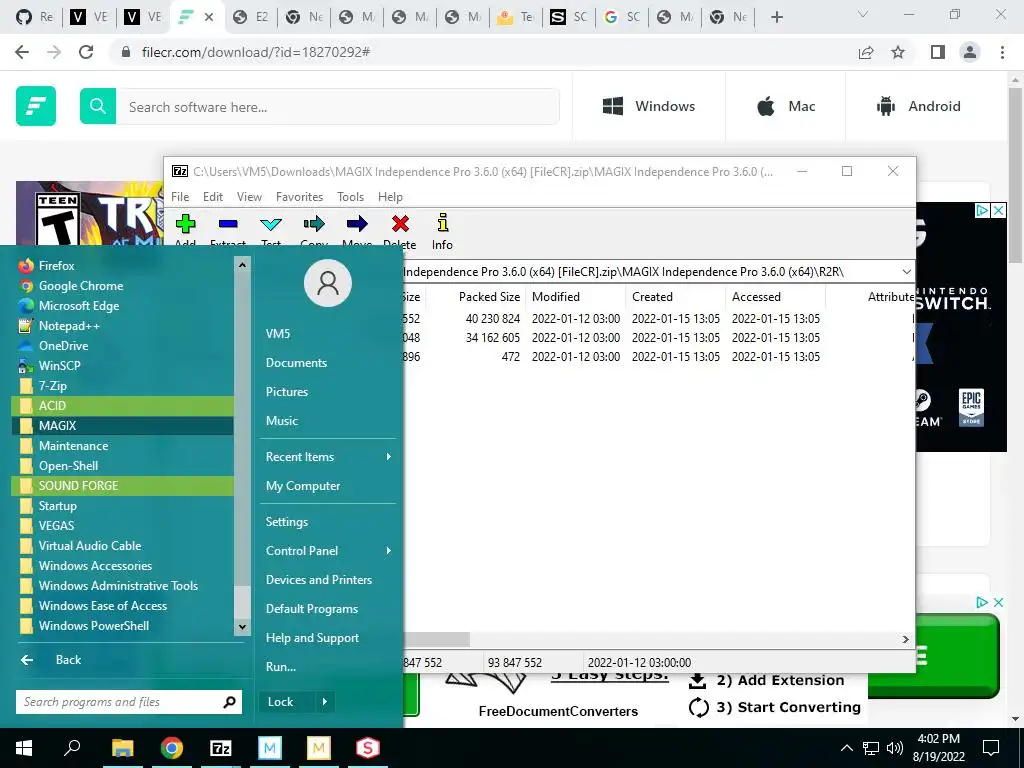Open the 7-Zip View menu
Screen dimensions: 1024x768
point(249,197)
